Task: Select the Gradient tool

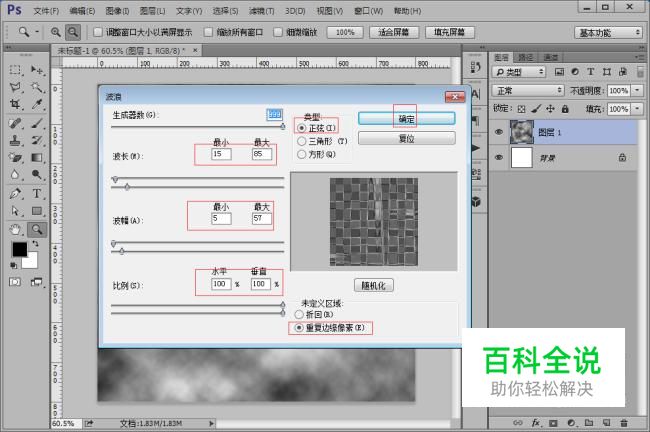Action: [37, 158]
